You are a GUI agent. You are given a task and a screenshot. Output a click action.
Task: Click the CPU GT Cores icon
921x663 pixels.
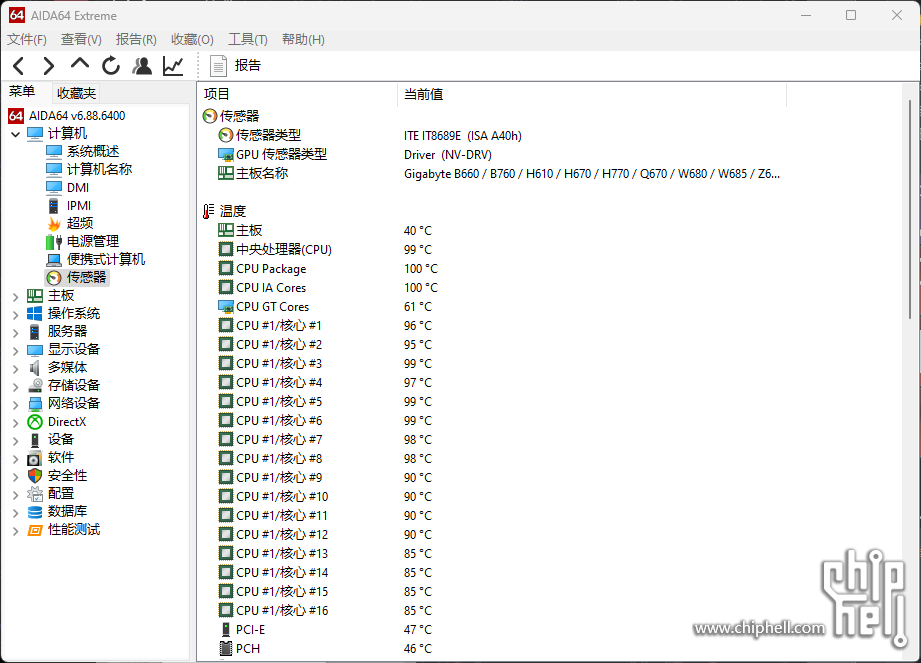coord(226,307)
